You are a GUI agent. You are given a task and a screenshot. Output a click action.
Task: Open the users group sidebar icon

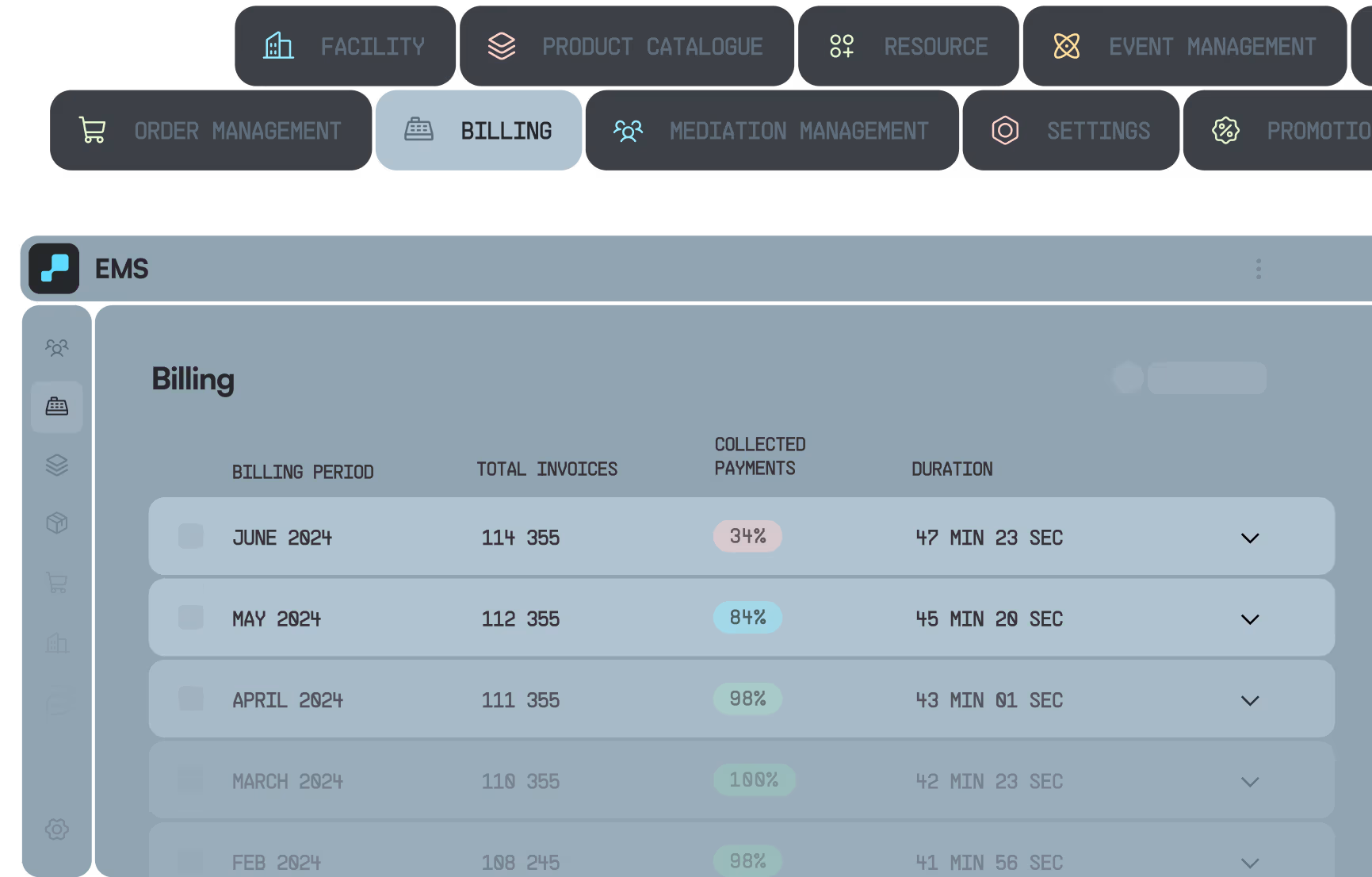57,348
